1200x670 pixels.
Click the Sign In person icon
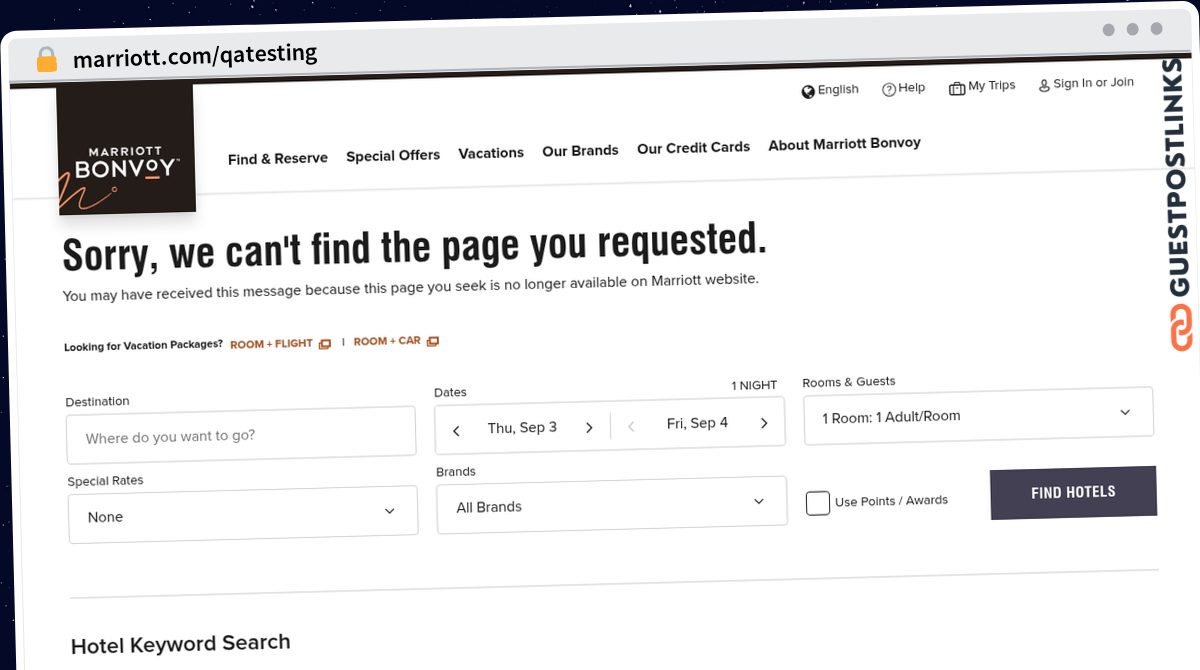click(1044, 86)
